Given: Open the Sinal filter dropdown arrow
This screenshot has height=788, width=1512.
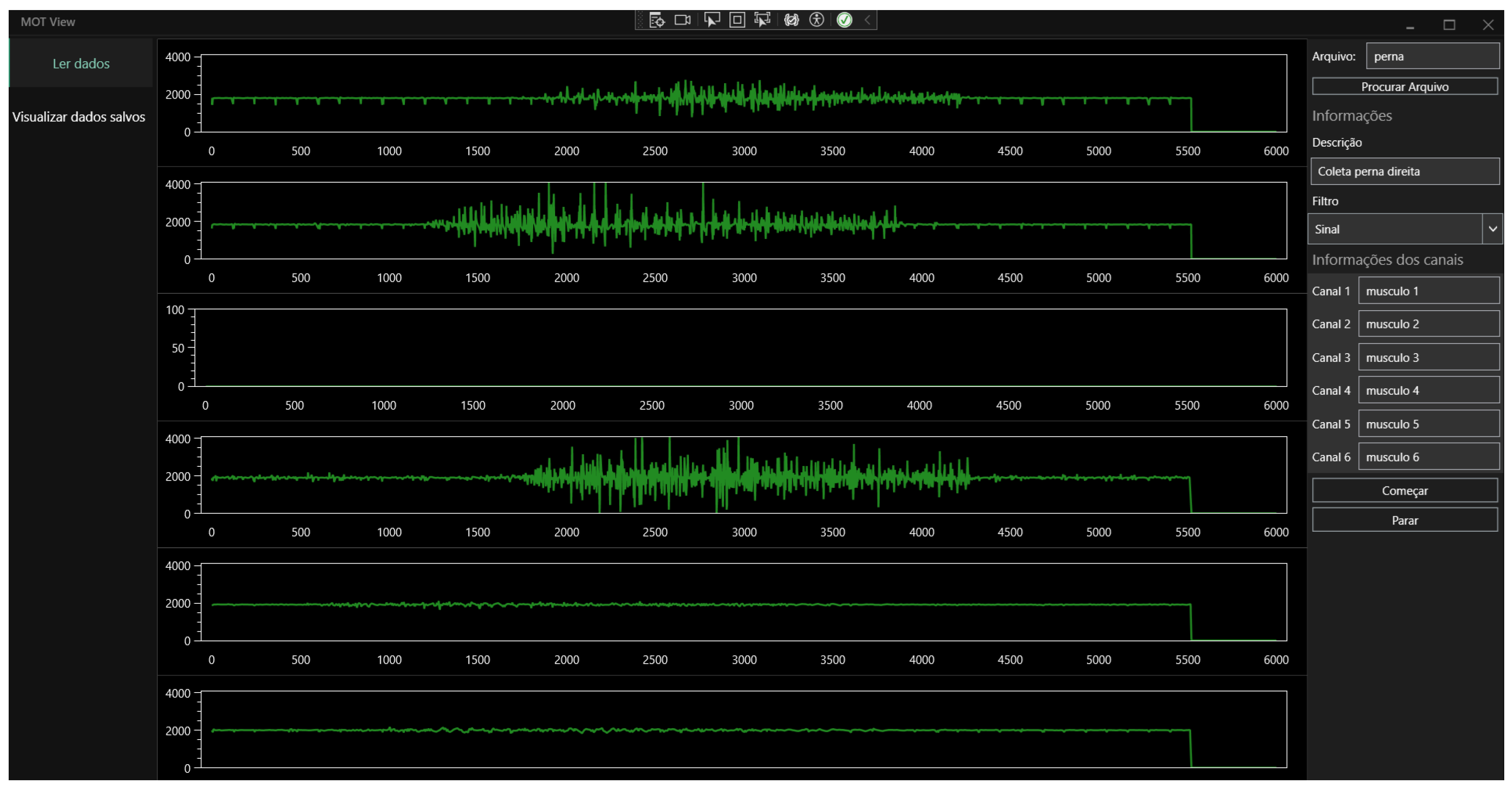Looking at the screenshot, I should [1492, 229].
